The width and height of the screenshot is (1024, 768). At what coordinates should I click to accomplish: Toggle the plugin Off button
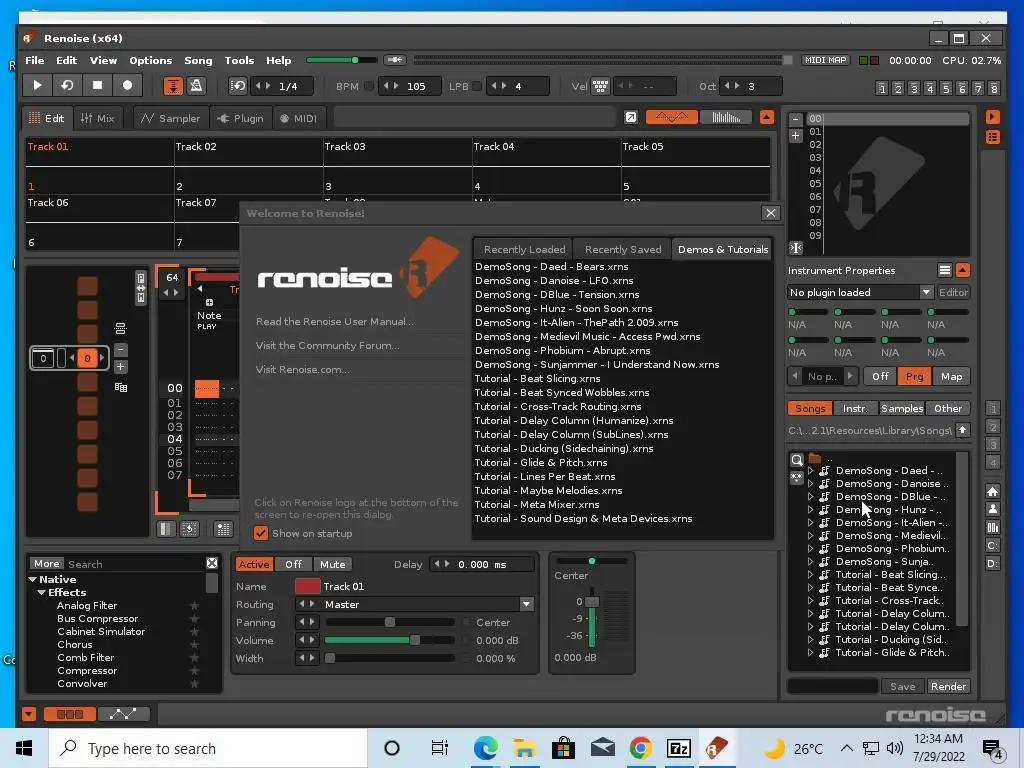click(880, 376)
